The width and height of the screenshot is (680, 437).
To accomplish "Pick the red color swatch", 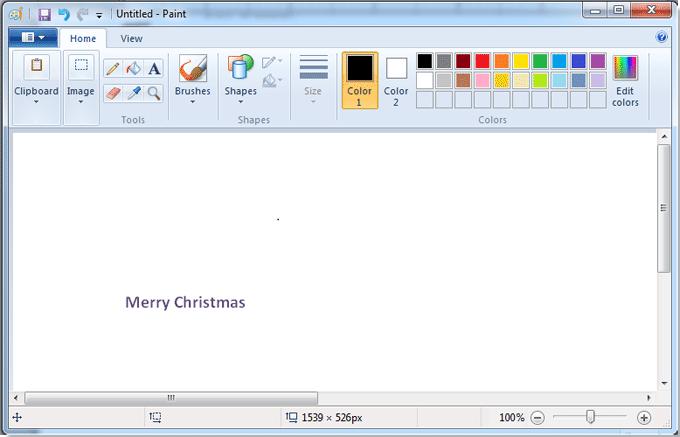I will (x=482, y=61).
